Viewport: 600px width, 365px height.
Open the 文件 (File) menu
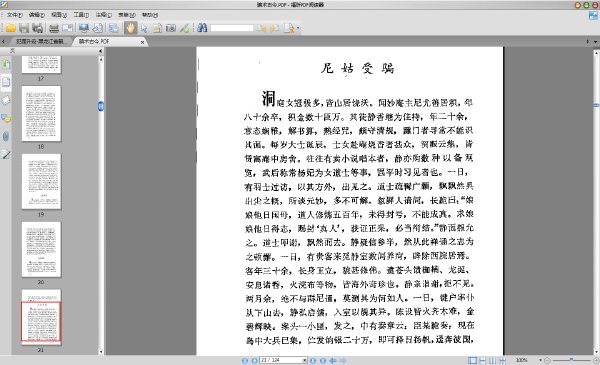pos(15,15)
